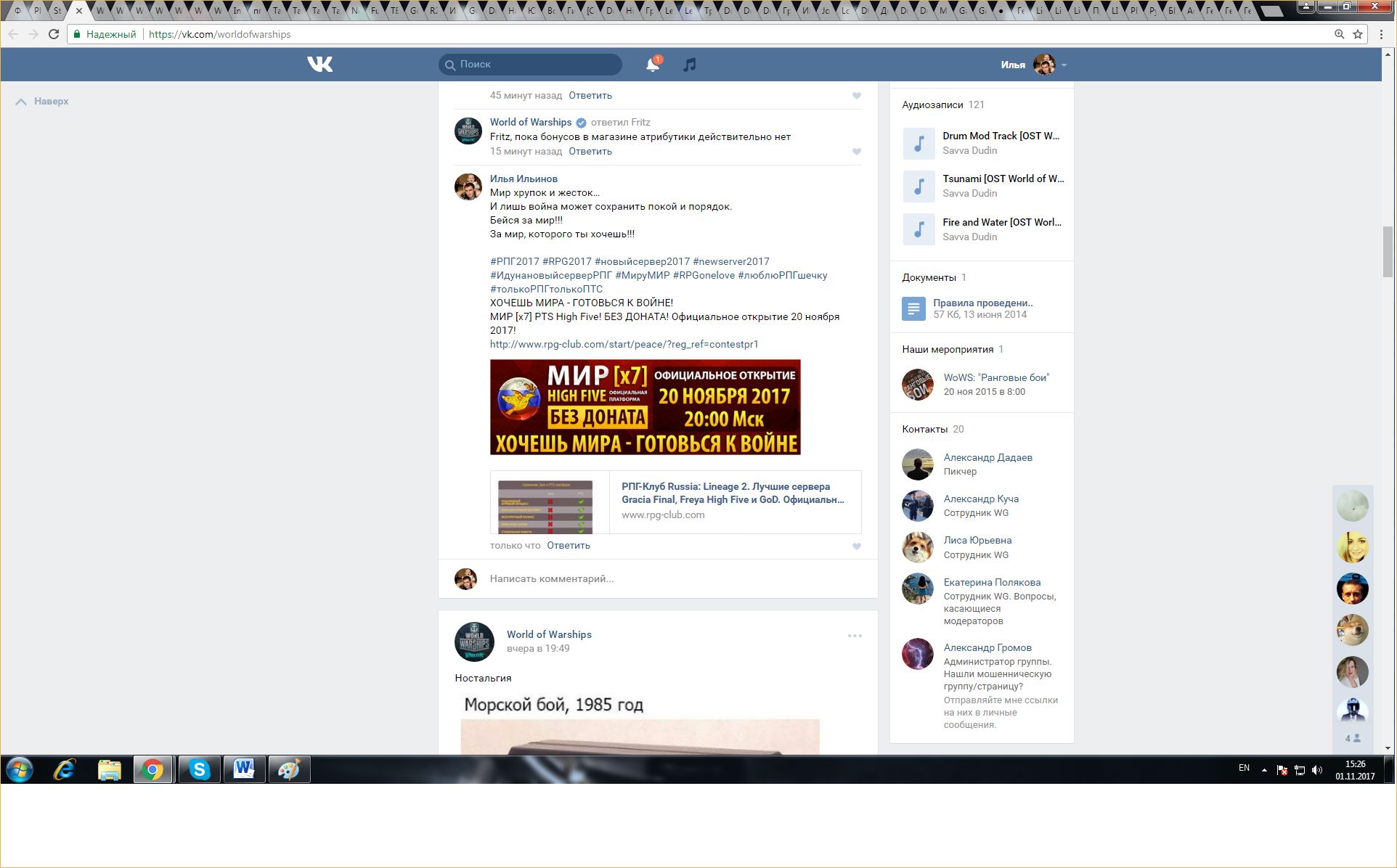Open Chrome three-dot menu
The height and width of the screenshot is (868, 1397).
click(x=1381, y=34)
